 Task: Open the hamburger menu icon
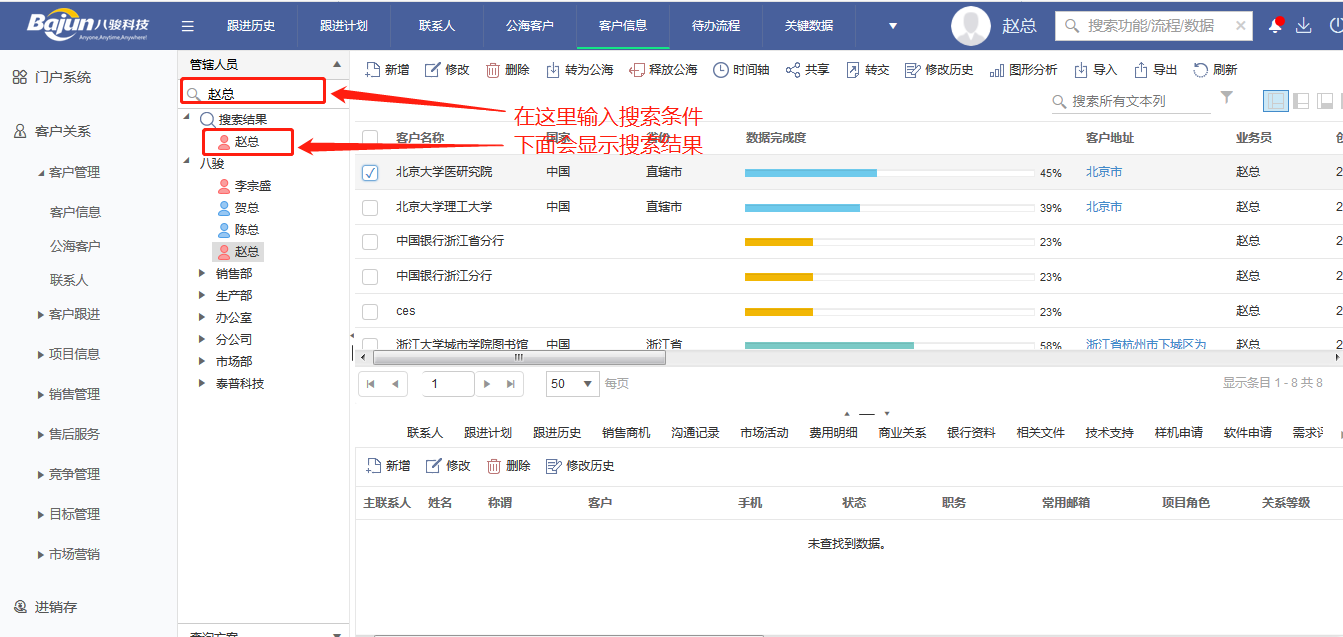[x=188, y=26]
